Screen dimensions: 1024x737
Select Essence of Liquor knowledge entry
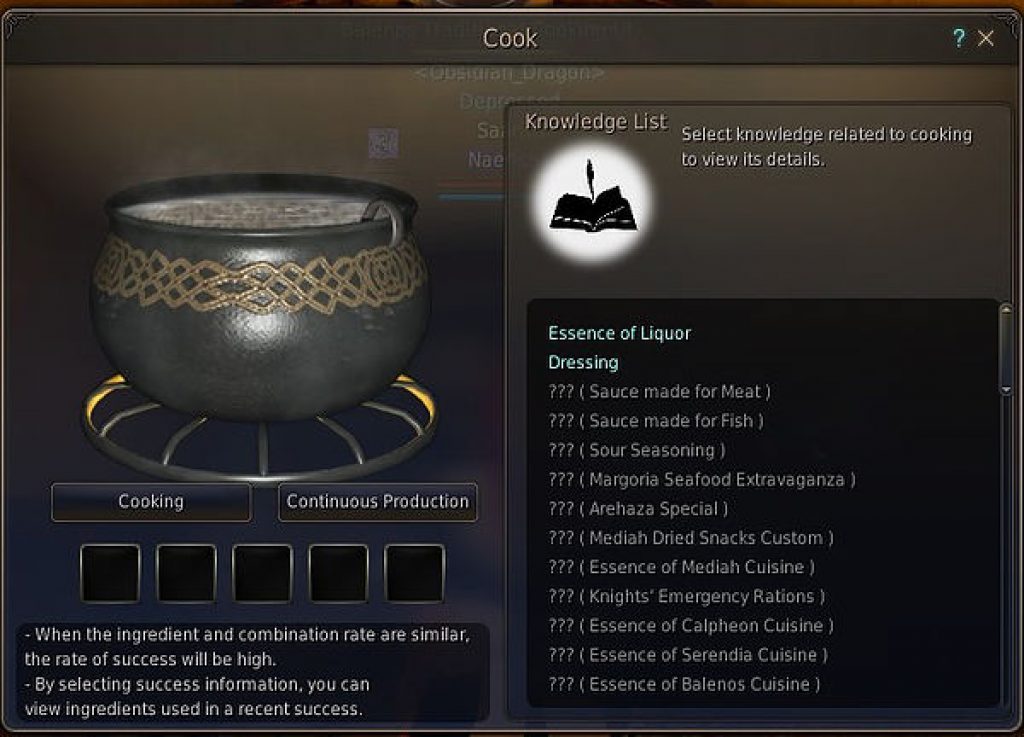tap(619, 334)
